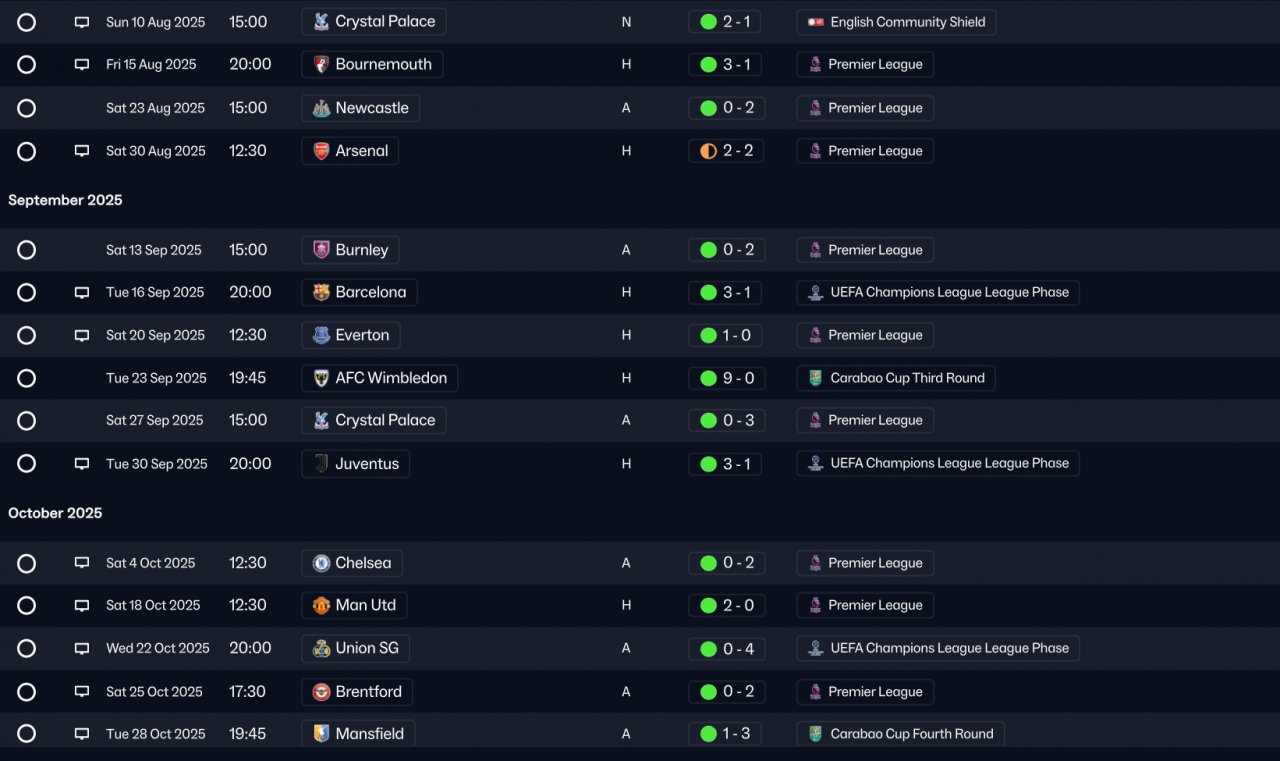1280x761 pixels.
Task: Open English Community Shield competition tag
Action: point(896,22)
